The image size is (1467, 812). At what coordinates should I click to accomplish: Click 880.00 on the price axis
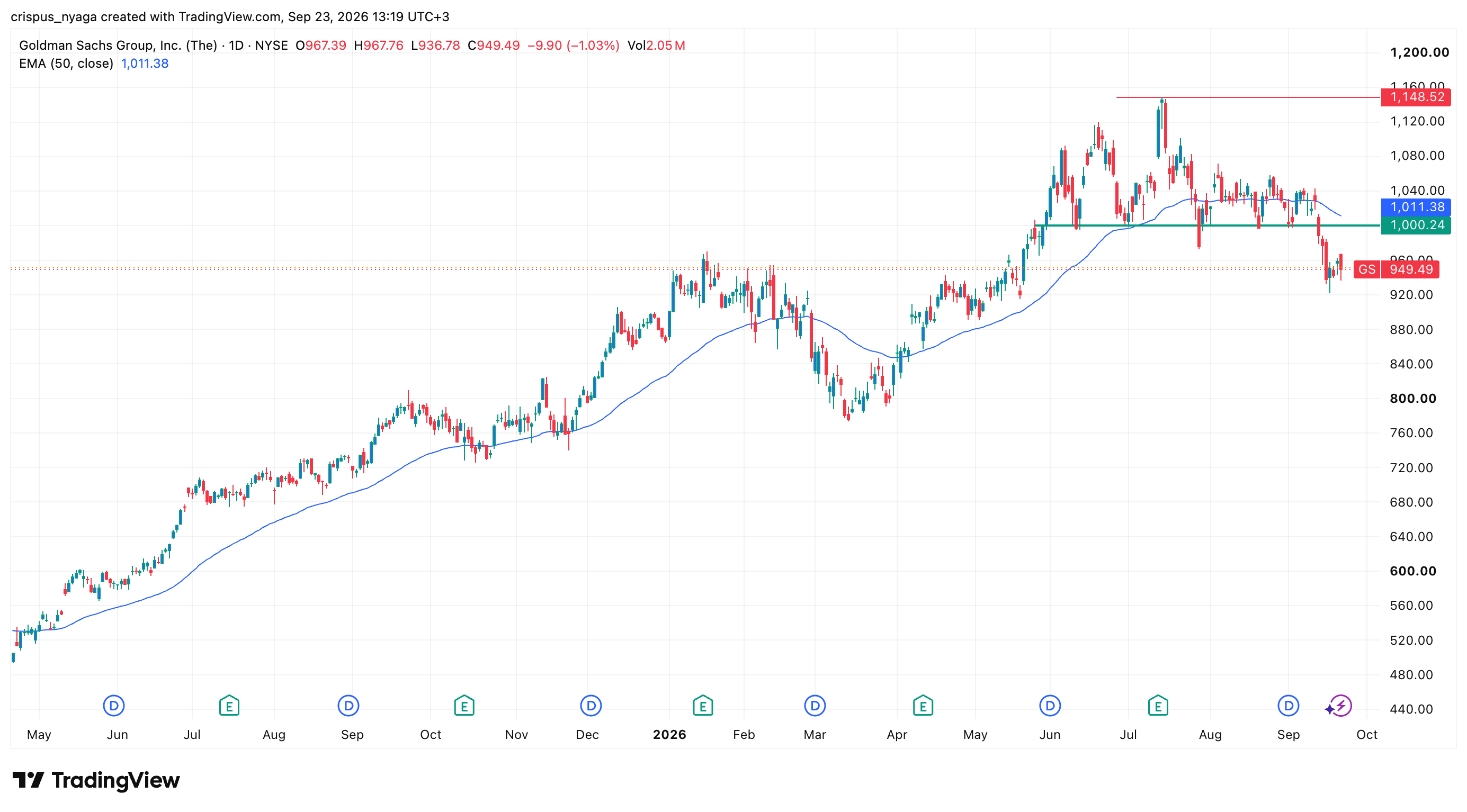pyautogui.click(x=1411, y=329)
